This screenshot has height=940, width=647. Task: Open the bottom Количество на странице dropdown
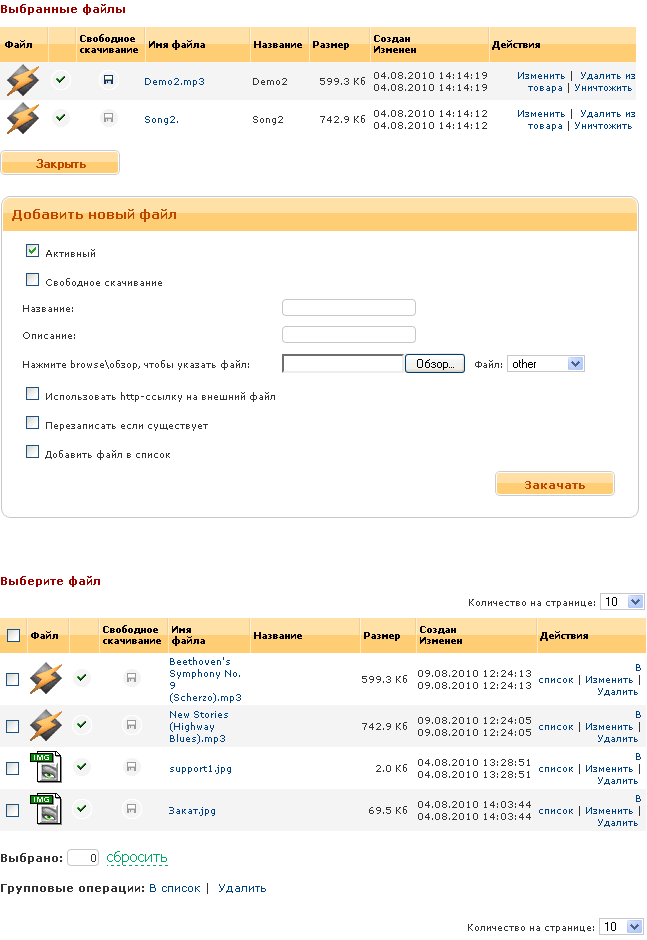pos(621,927)
